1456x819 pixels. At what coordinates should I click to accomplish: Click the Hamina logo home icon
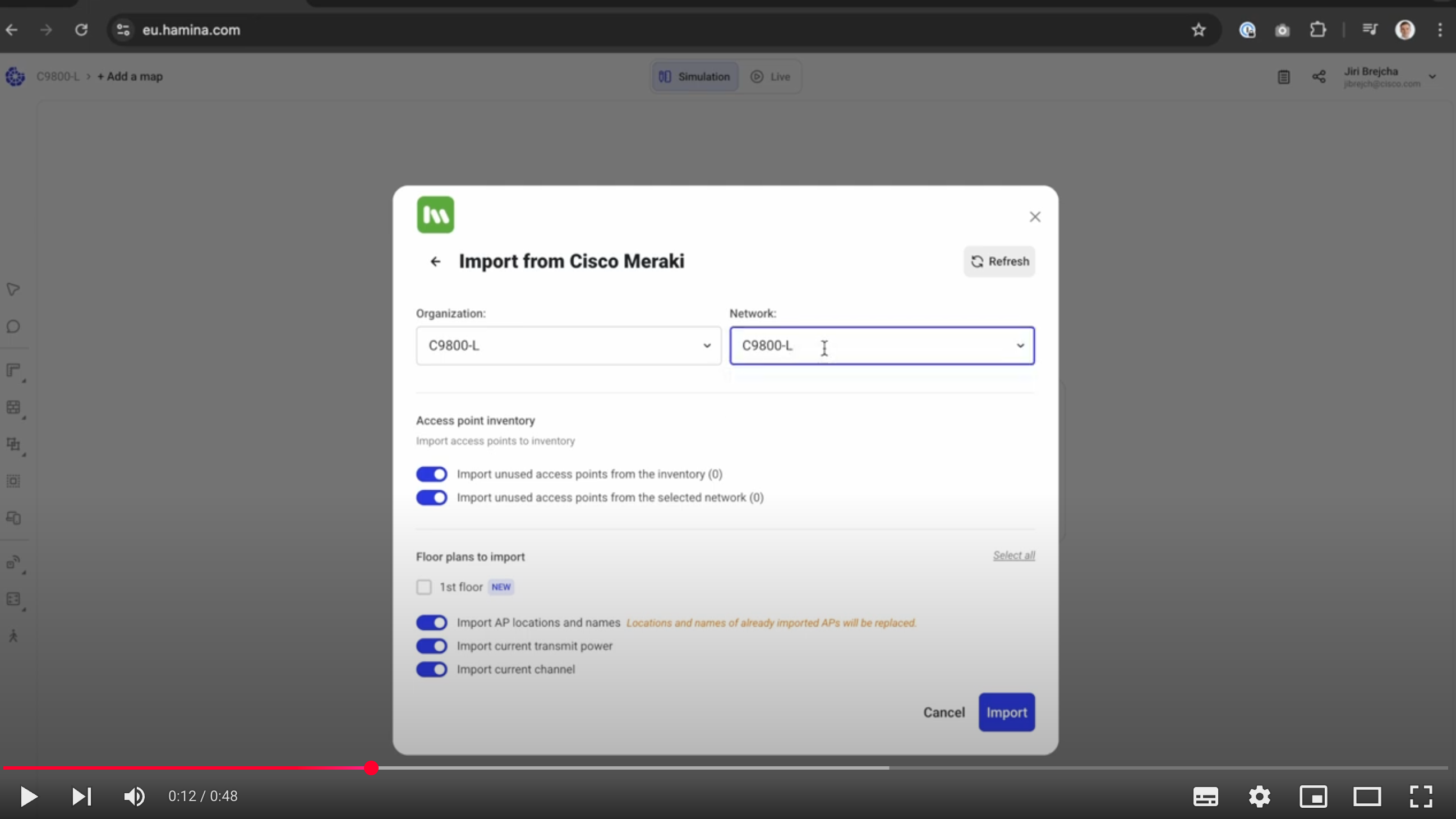pyautogui.click(x=15, y=76)
